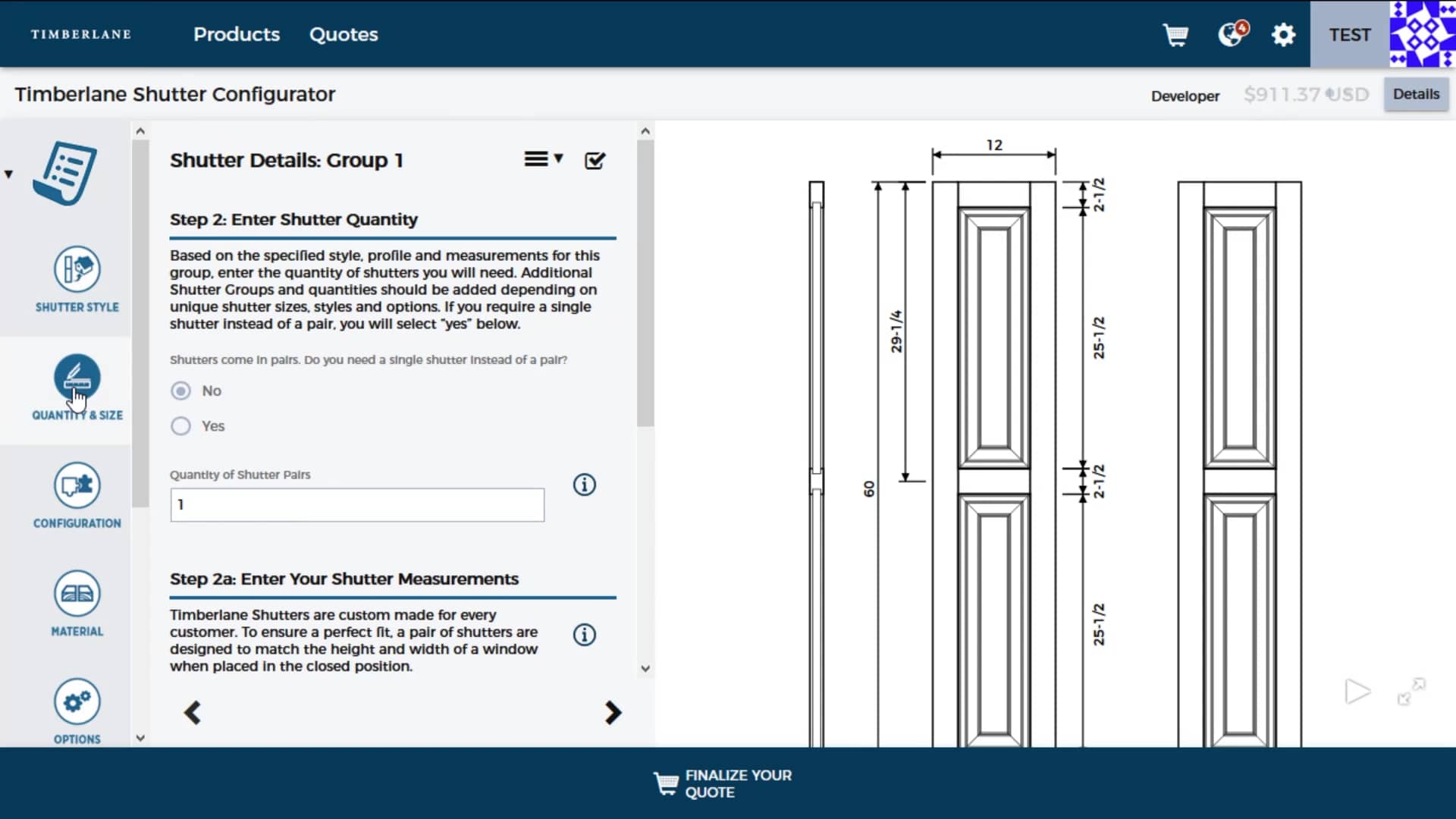The width and height of the screenshot is (1456, 819).
Task: Select No for single shutter
Action: pyautogui.click(x=181, y=390)
